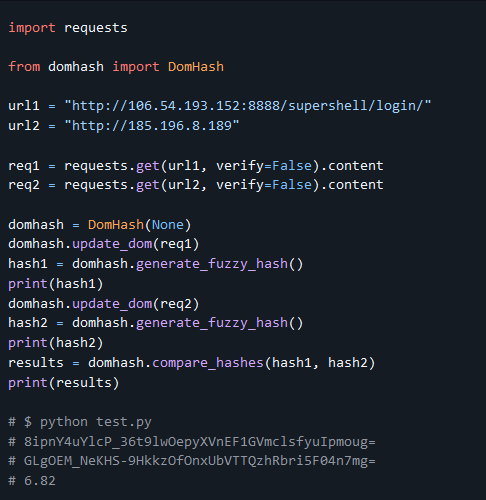Image resolution: width=486 pixels, height=500 pixels.
Task: Click the '# 6.82' result comment
Action: point(32,481)
